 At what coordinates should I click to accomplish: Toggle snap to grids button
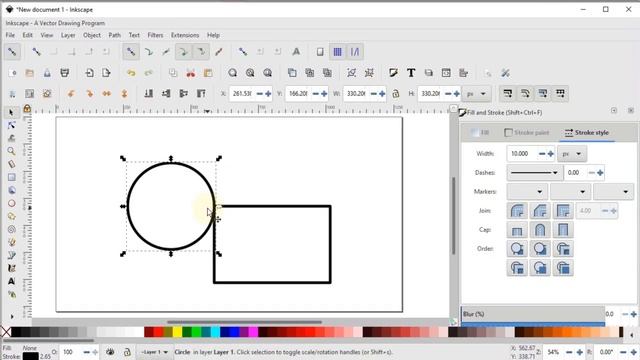[338, 52]
